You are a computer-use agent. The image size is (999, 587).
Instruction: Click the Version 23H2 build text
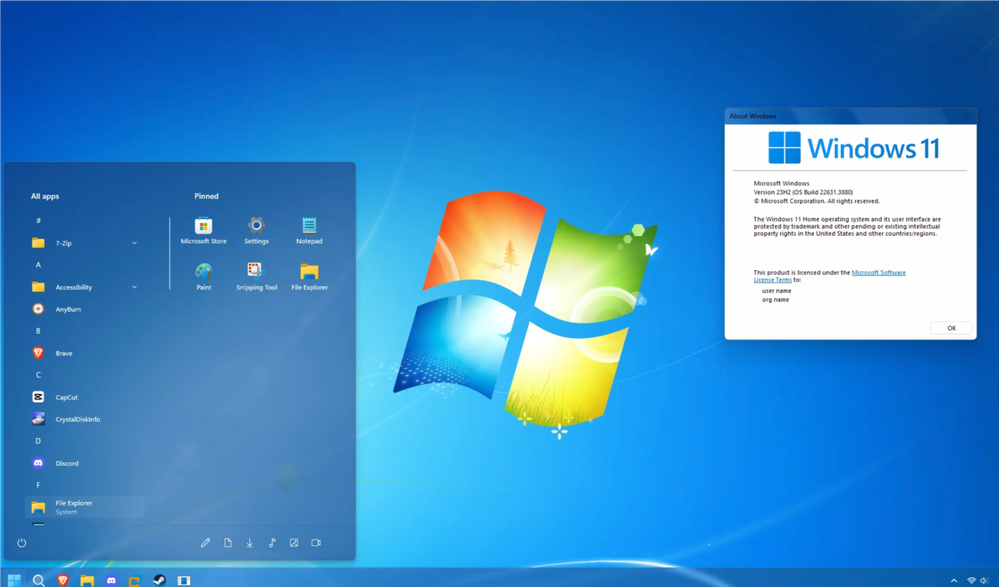click(x=803, y=192)
